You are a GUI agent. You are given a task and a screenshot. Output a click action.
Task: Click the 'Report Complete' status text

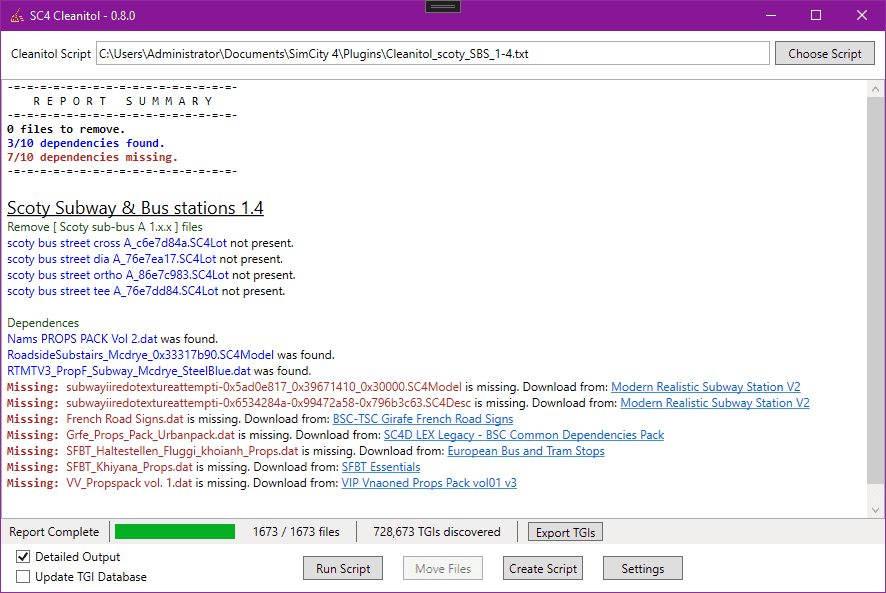(x=54, y=532)
